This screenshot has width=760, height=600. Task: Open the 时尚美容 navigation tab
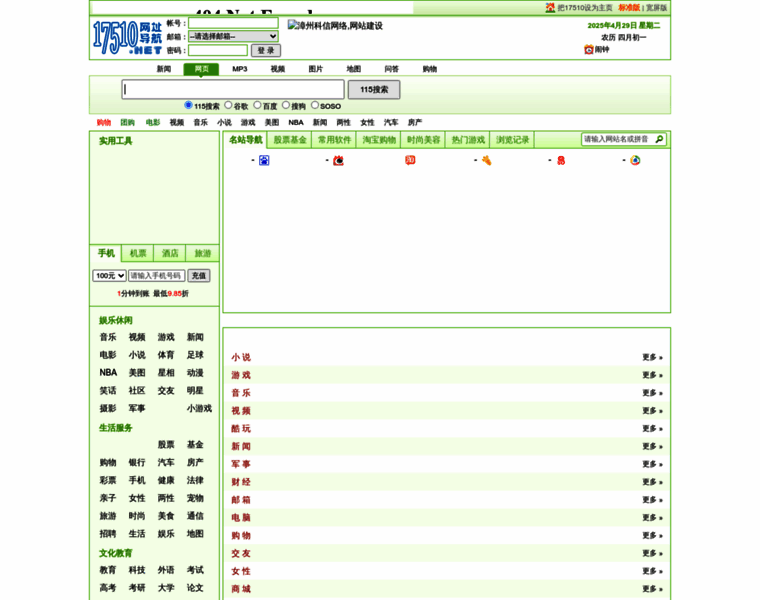point(424,140)
